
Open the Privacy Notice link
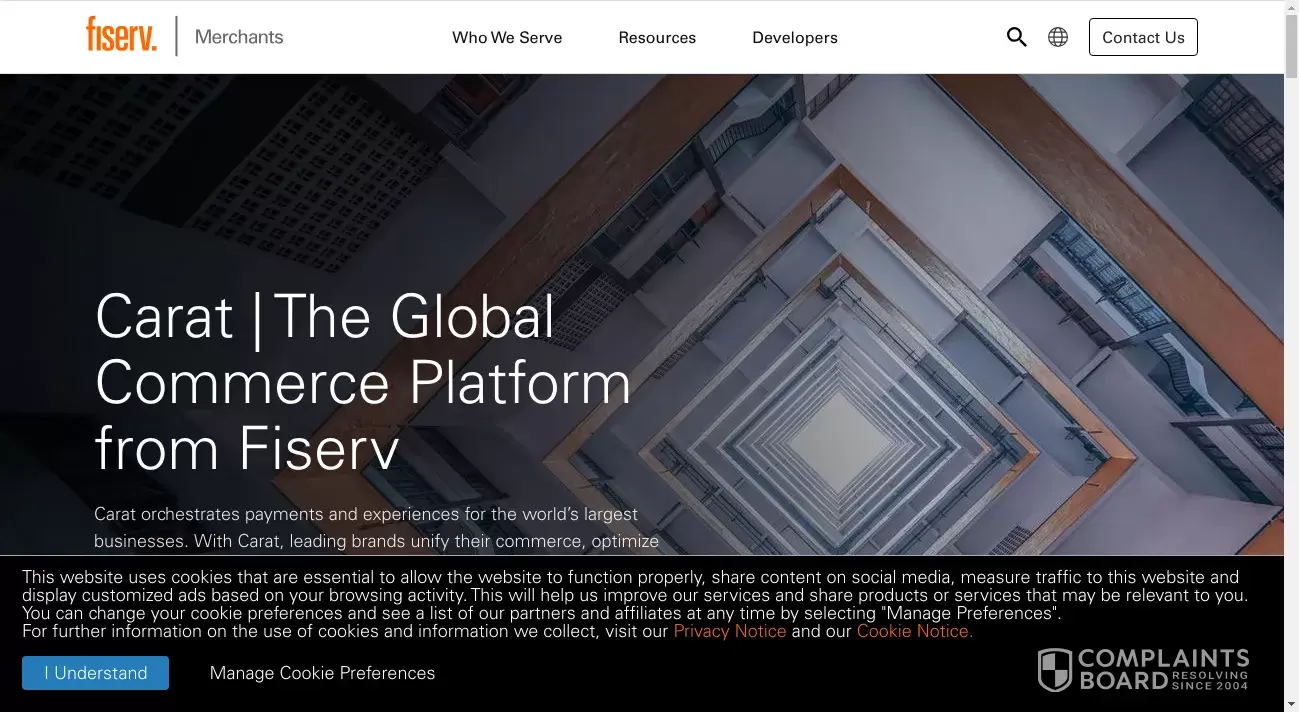click(730, 631)
